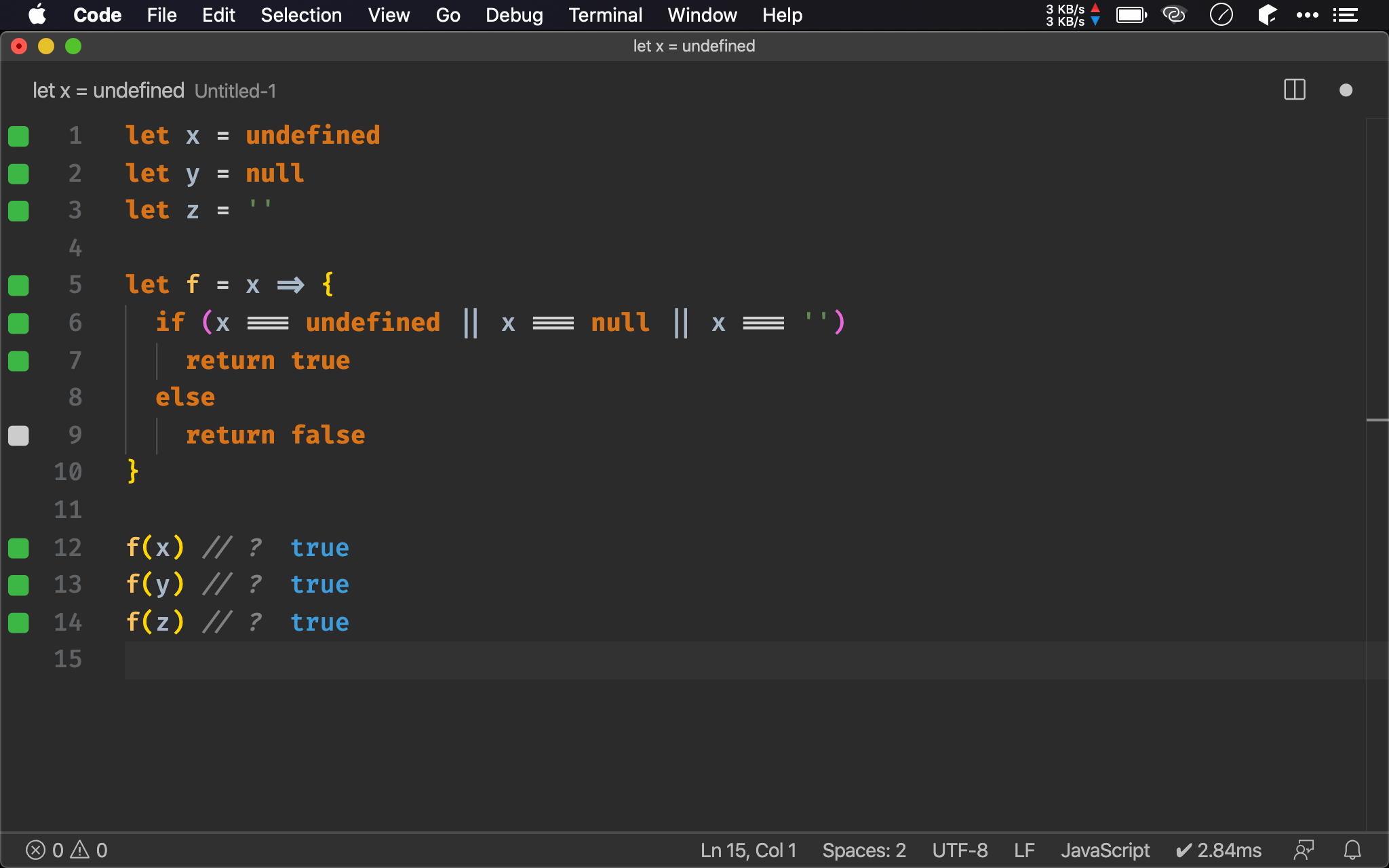Open the Debug menu
This screenshot has width=1389, height=868.
click(x=514, y=15)
